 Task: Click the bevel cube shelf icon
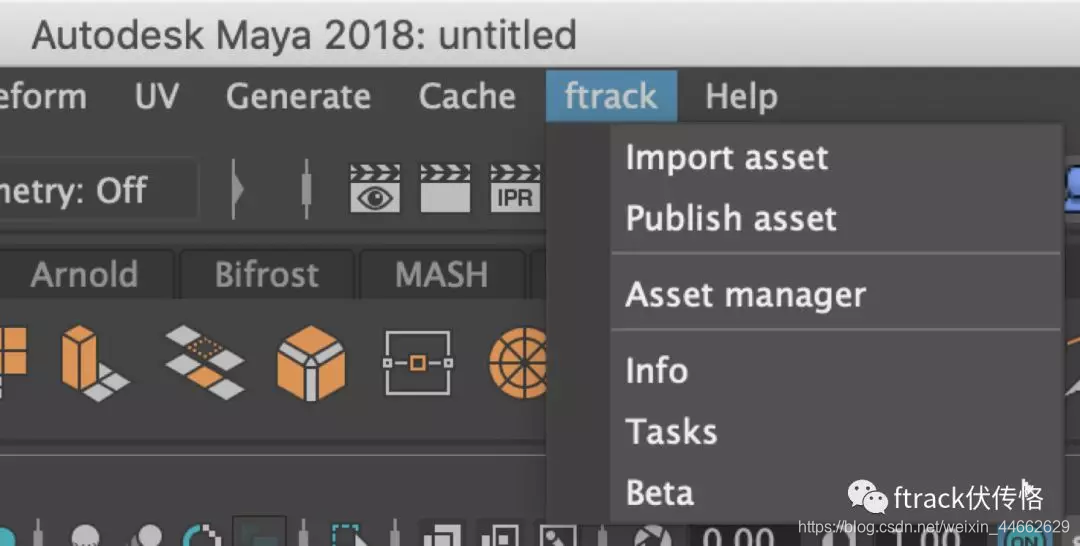click(x=311, y=363)
